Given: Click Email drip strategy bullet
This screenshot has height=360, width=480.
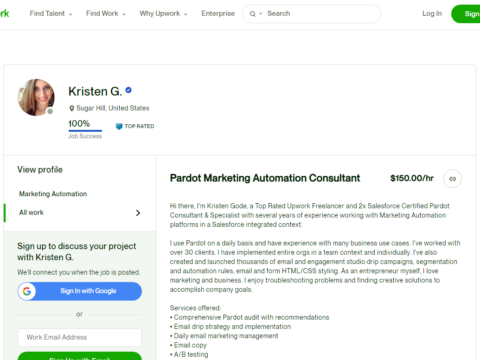Looking at the screenshot, I should pyautogui.click(x=230, y=326).
